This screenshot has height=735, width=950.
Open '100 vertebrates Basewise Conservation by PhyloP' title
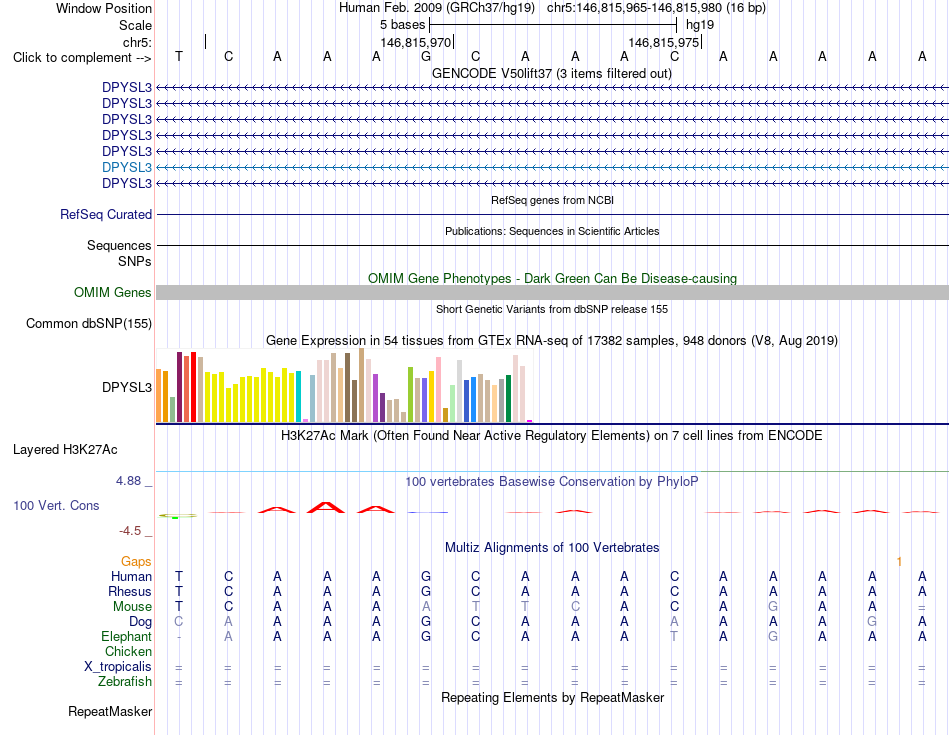point(552,482)
